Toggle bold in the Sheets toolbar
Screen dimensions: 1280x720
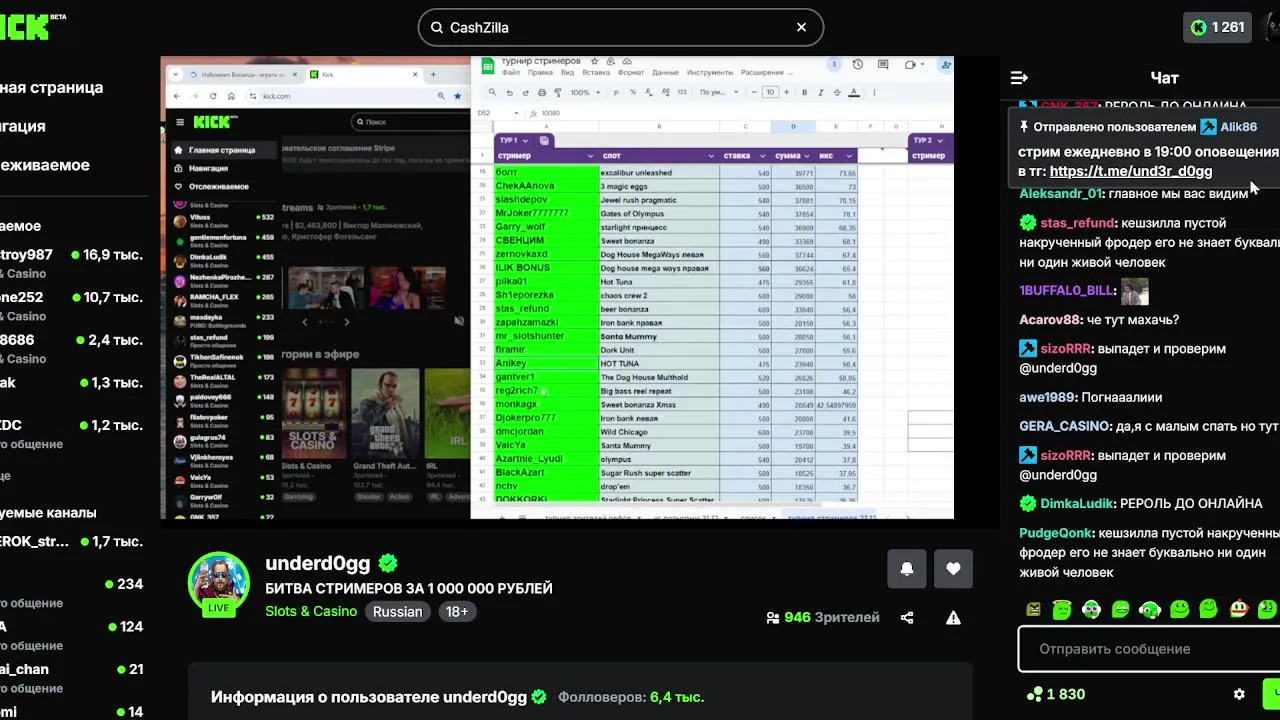coord(804,92)
